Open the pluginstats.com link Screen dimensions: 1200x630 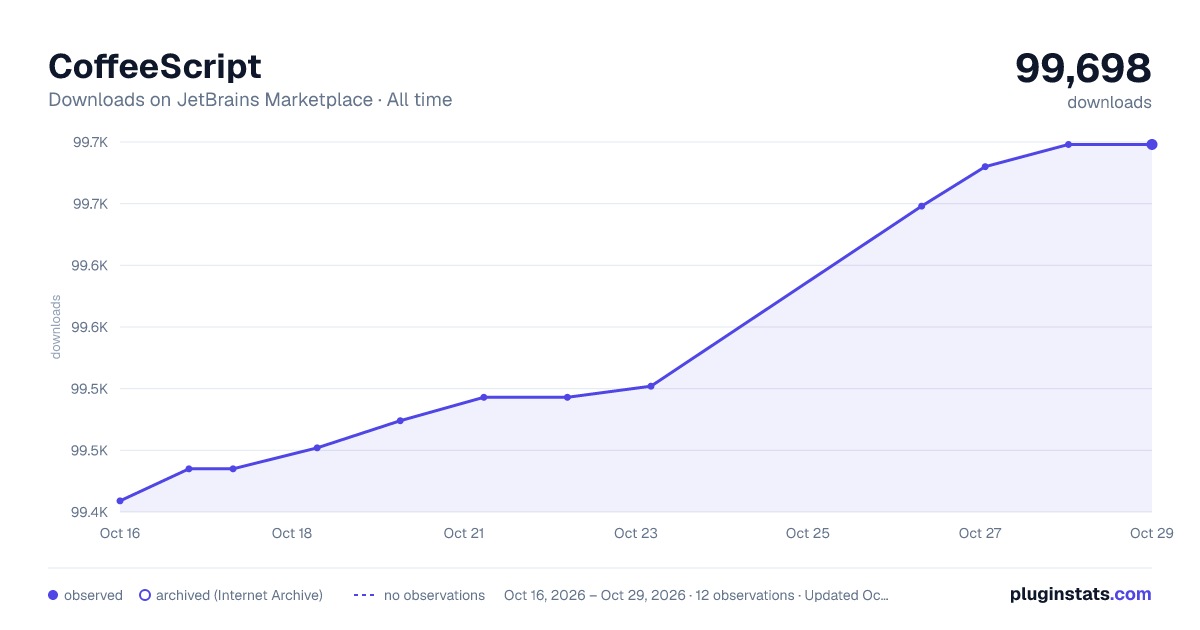pyautogui.click(x=1080, y=594)
